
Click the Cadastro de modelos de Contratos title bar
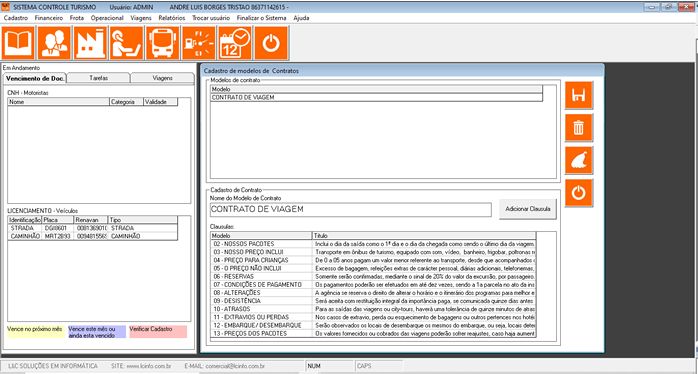402,71
